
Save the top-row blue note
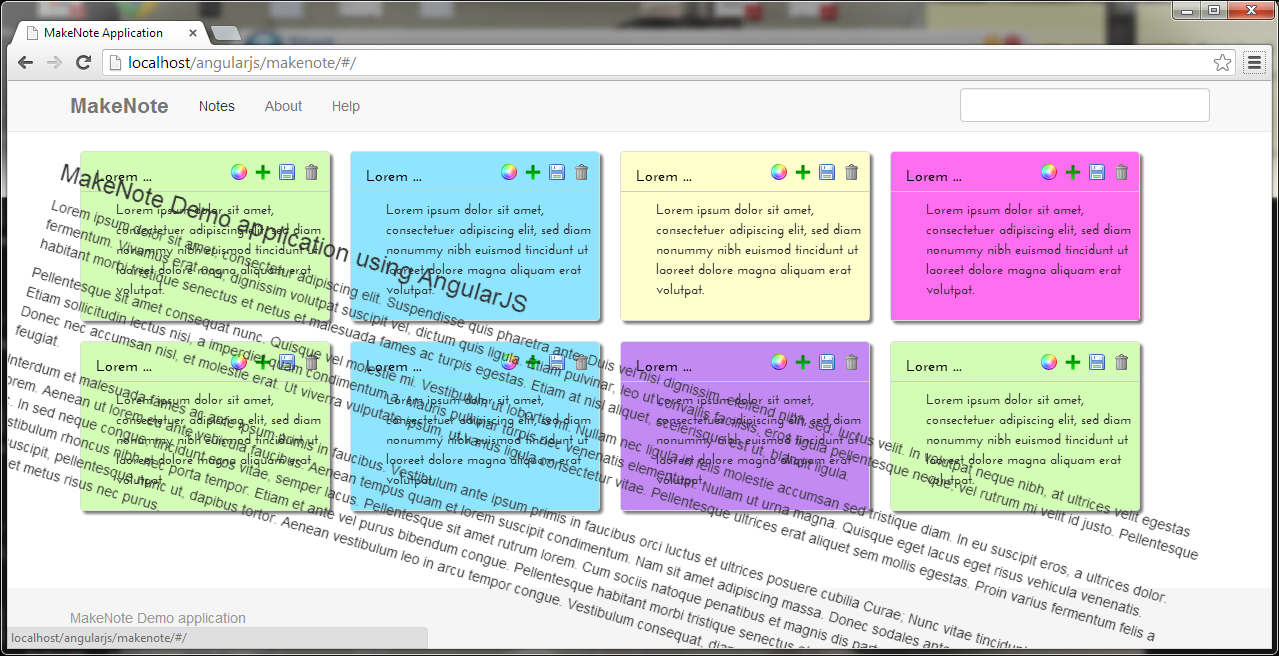(557, 172)
